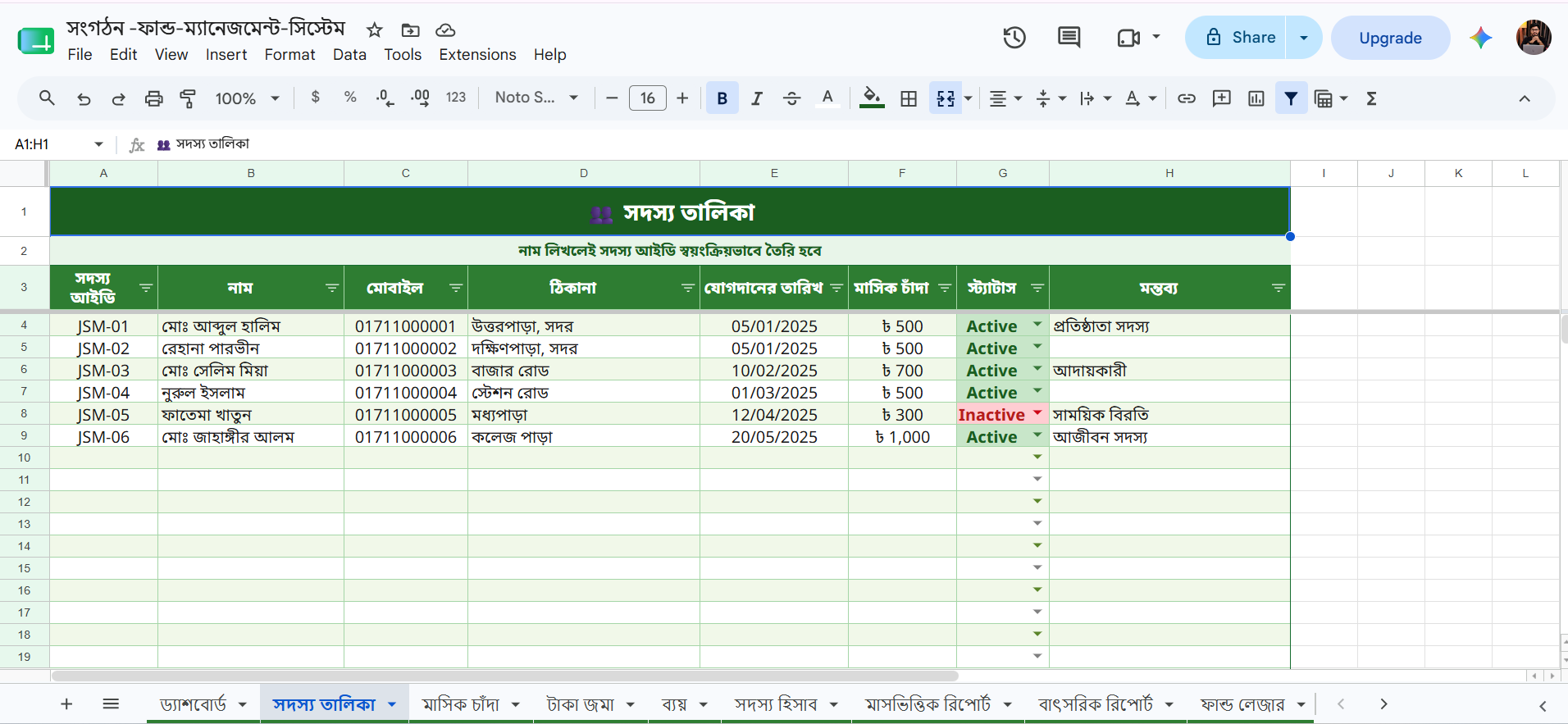Viewport: 1568px width, 724px height.
Task: Open the Borders tool
Action: coord(909,98)
